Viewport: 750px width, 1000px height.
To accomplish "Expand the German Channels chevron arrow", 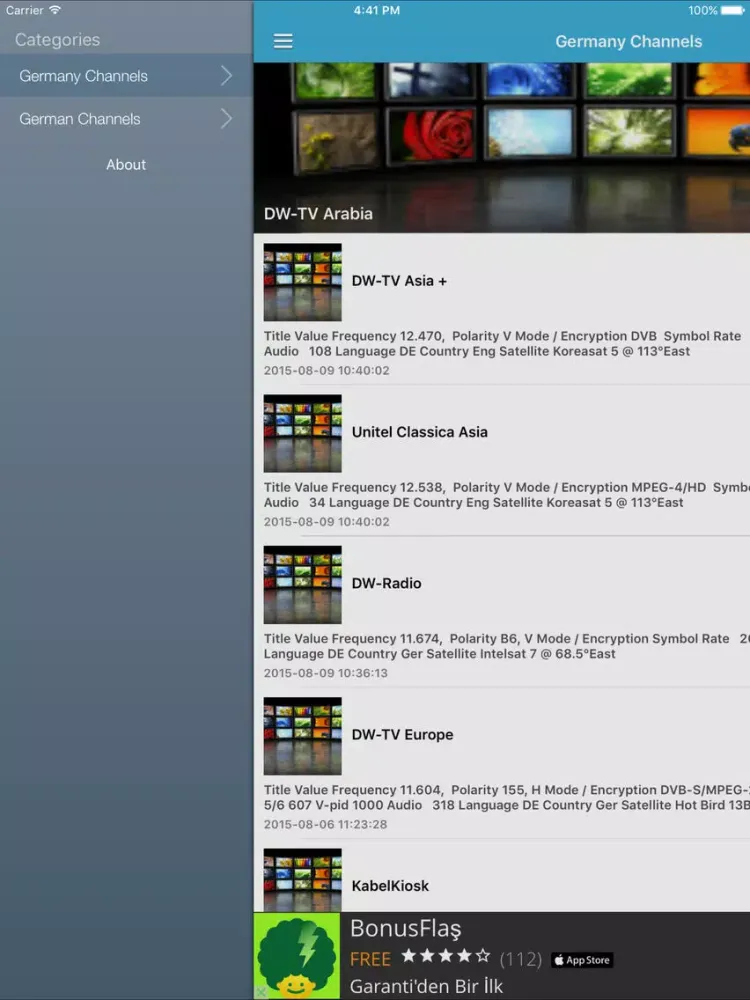I will [227, 119].
